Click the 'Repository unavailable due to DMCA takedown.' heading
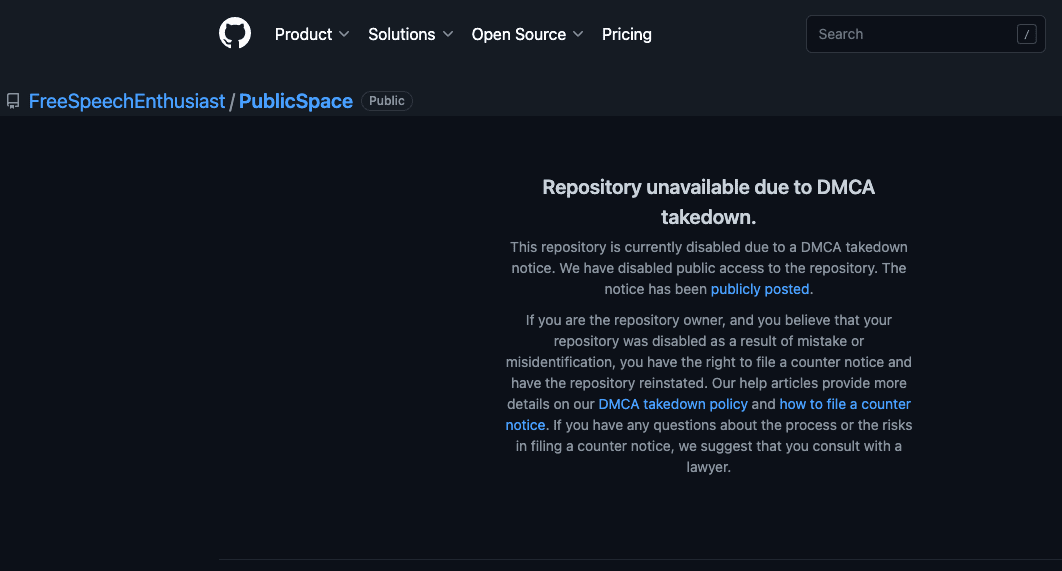The image size is (1062, 571). 708,202
